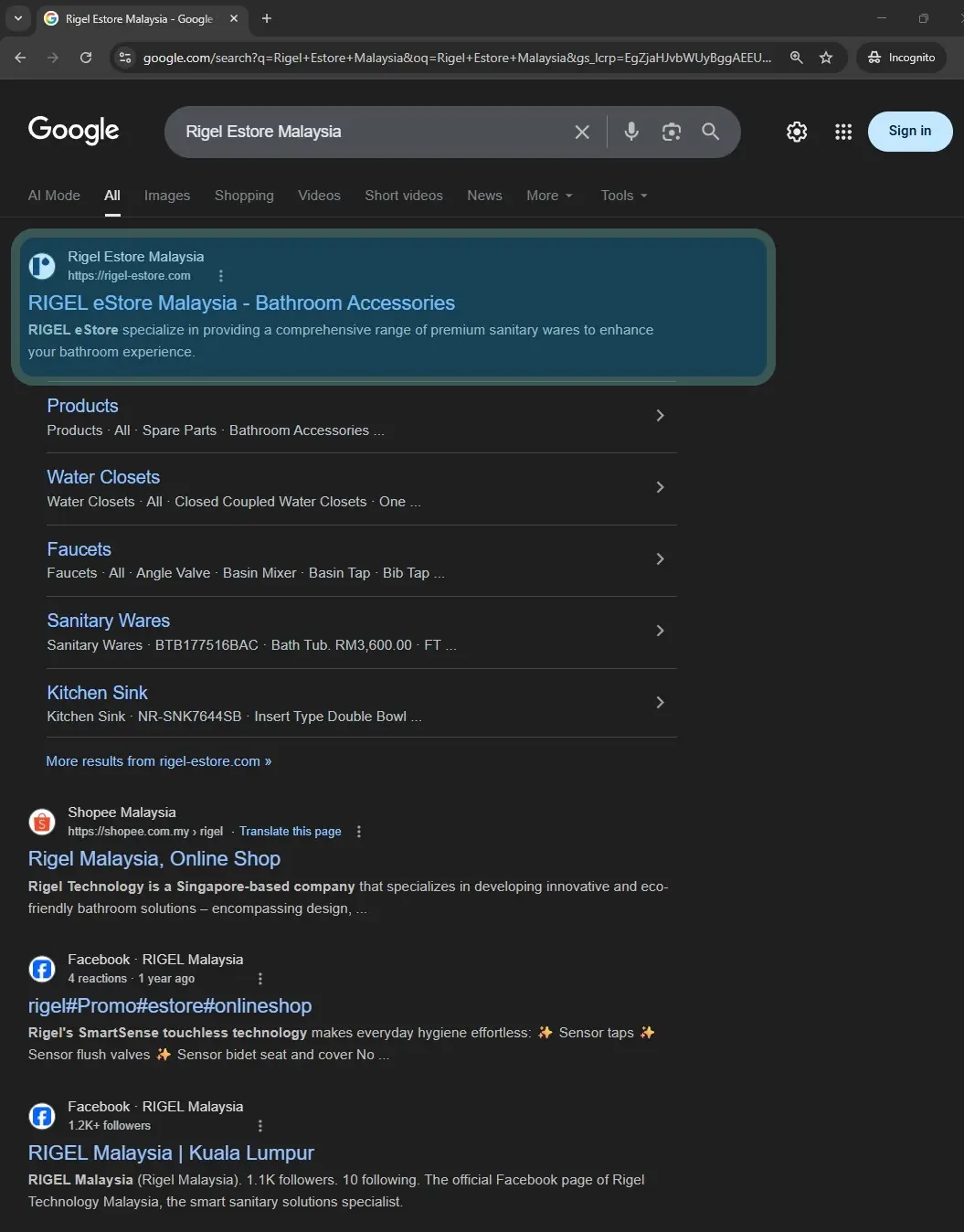Open the Google apps grid

pyautogui.click(x=843, y=132)
